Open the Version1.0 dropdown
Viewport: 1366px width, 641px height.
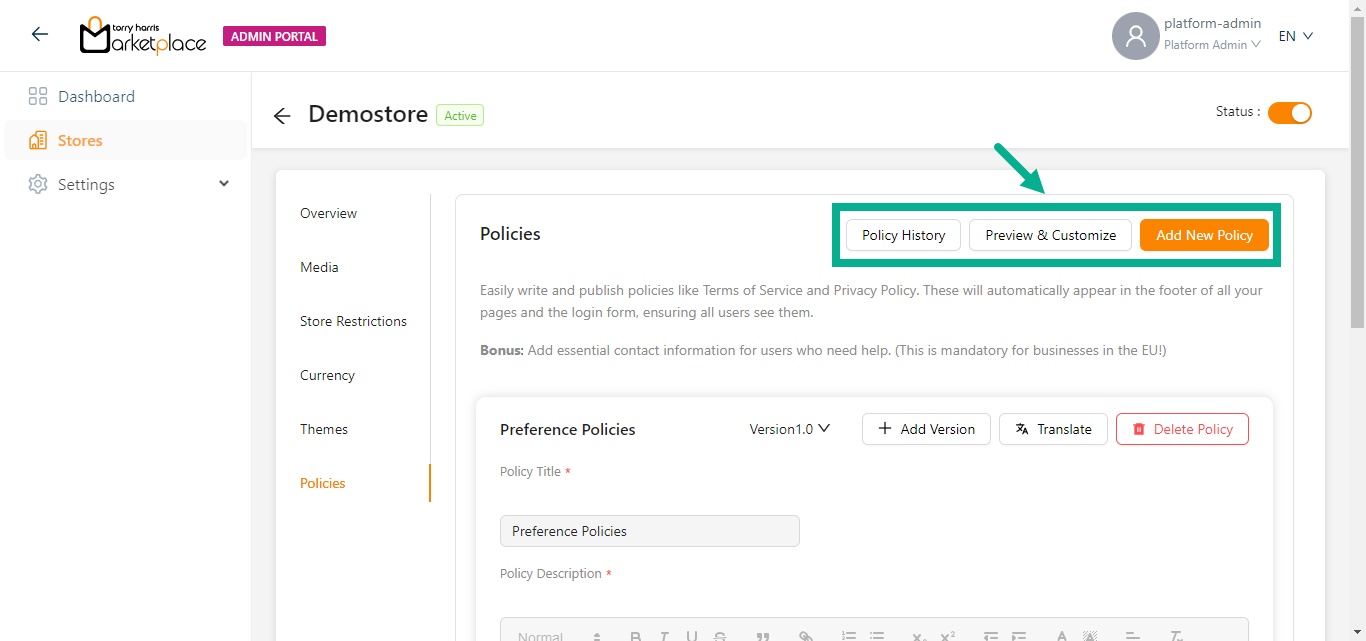[x=790, y=429]
